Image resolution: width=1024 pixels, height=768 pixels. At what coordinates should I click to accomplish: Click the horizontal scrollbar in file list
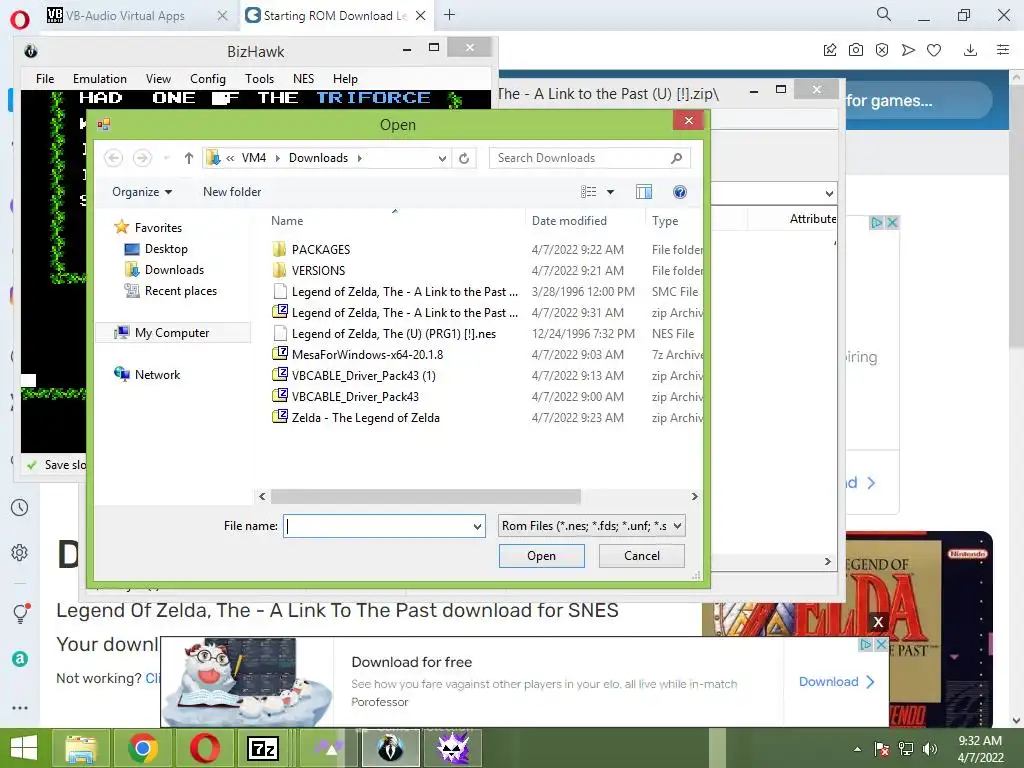426,496
